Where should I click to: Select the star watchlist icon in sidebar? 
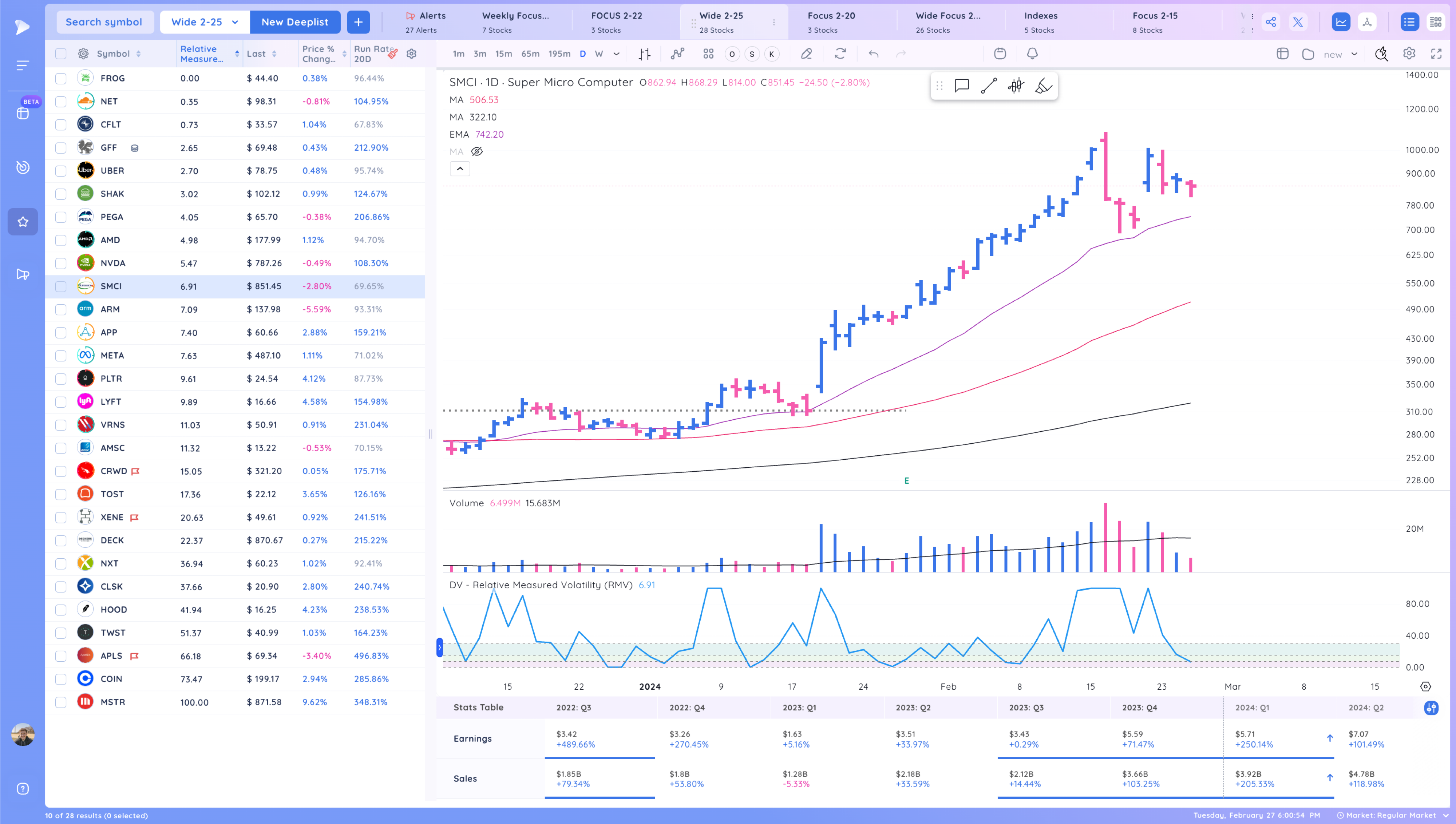[23, 222]
